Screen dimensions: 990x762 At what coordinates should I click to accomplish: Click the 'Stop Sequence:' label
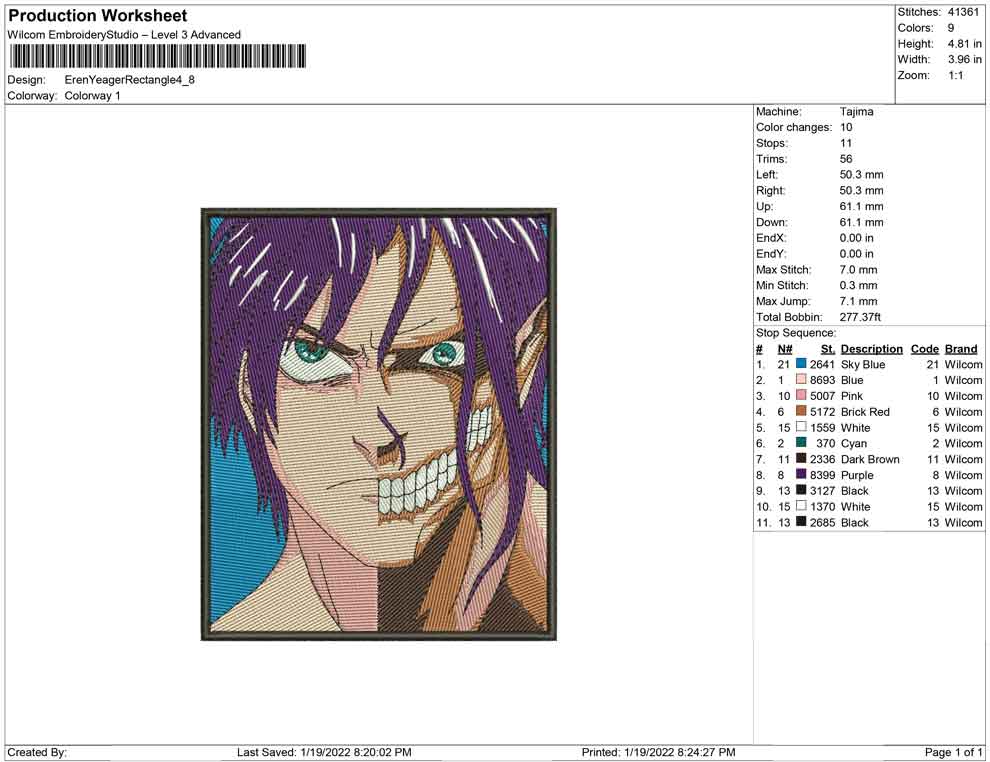[796, 333]
